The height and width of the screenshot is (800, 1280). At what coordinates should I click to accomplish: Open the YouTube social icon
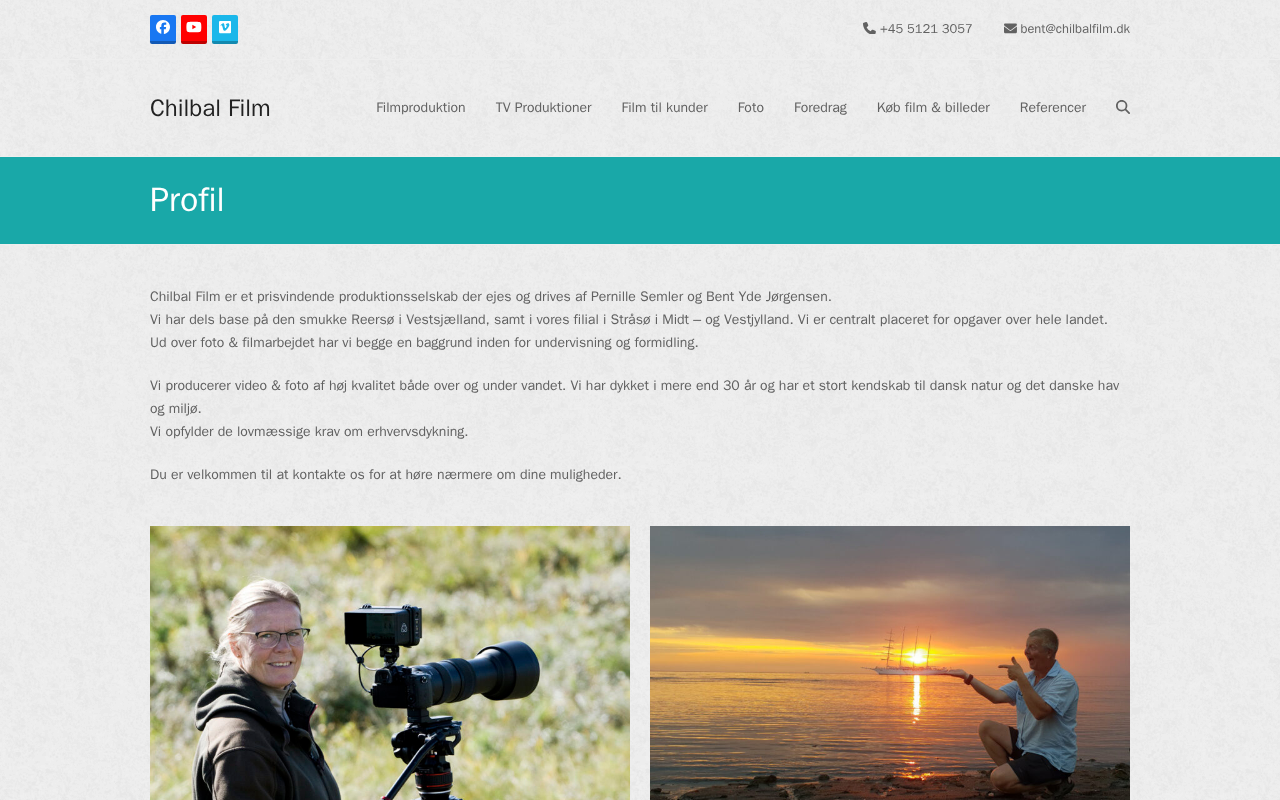tap(194, 29)
